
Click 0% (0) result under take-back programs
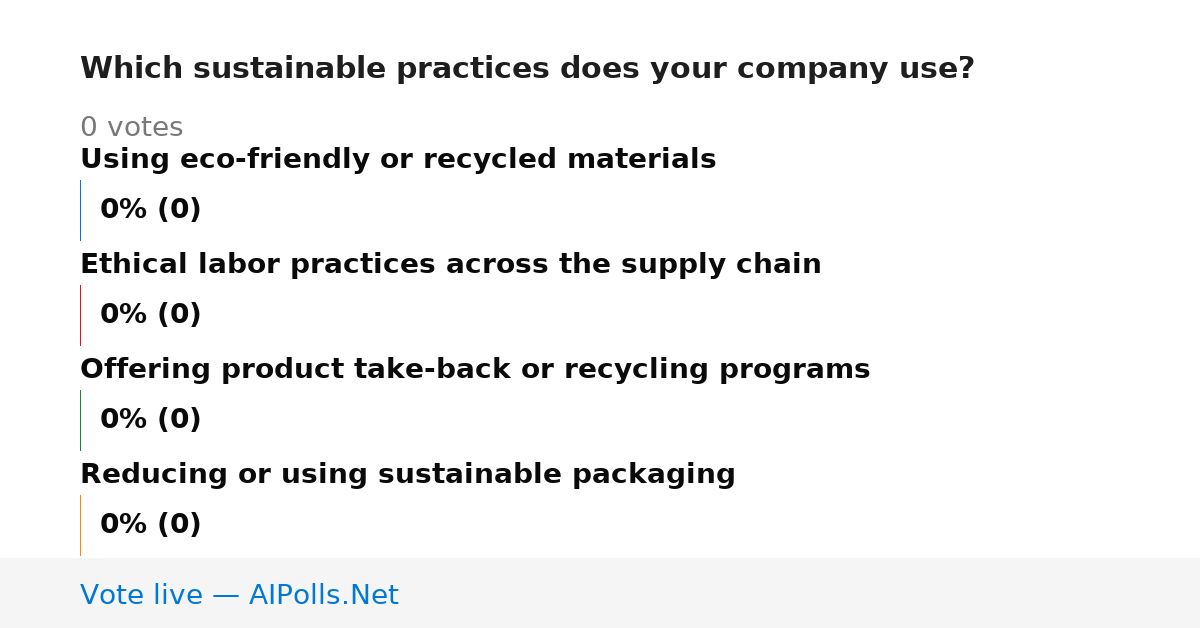(x=150, y=420)
